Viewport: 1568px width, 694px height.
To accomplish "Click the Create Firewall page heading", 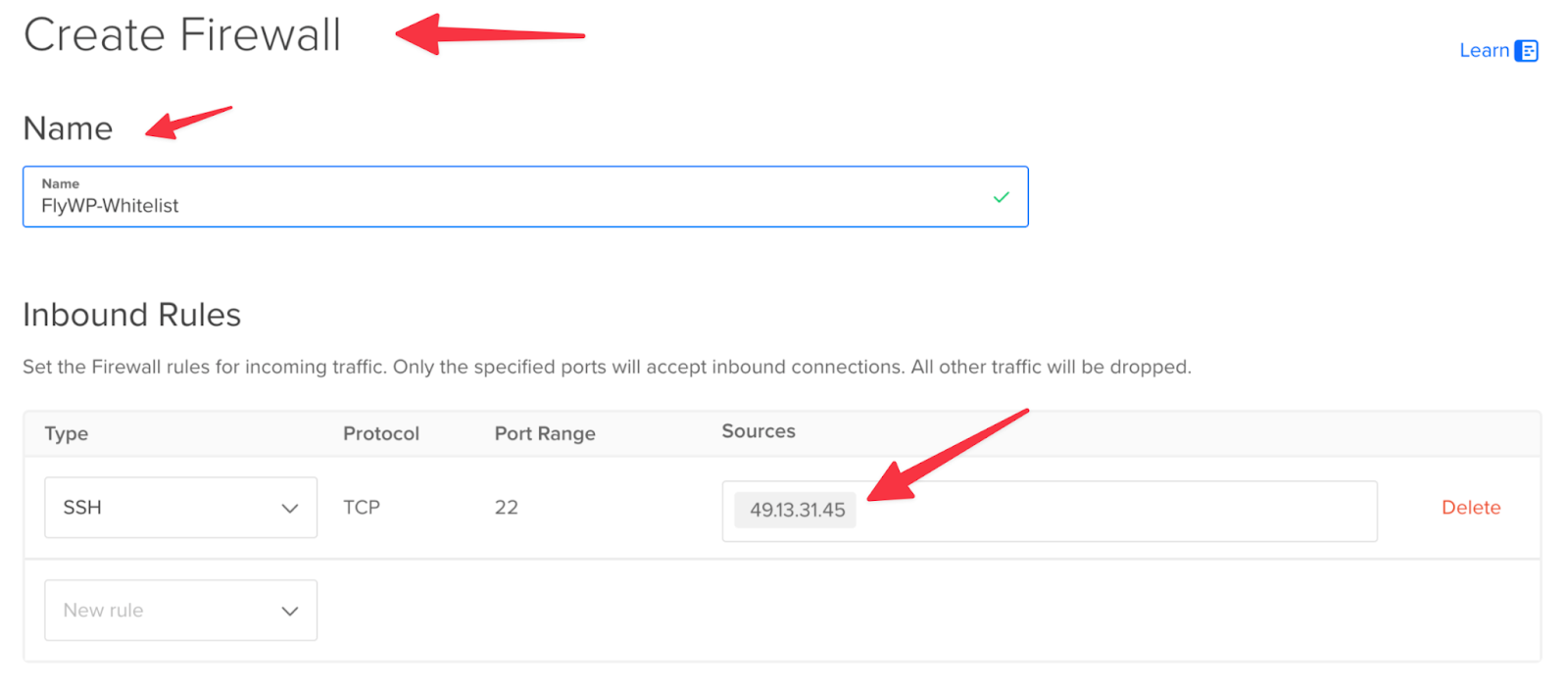I will pos(182,35).
